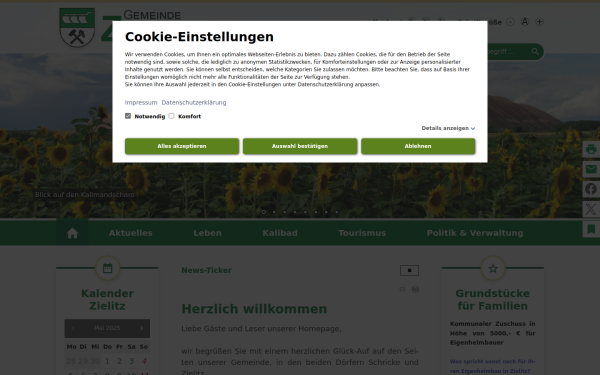Open the Tourismus menu
This screenshot has height=375, width=600.
click(x=362, y=233)
